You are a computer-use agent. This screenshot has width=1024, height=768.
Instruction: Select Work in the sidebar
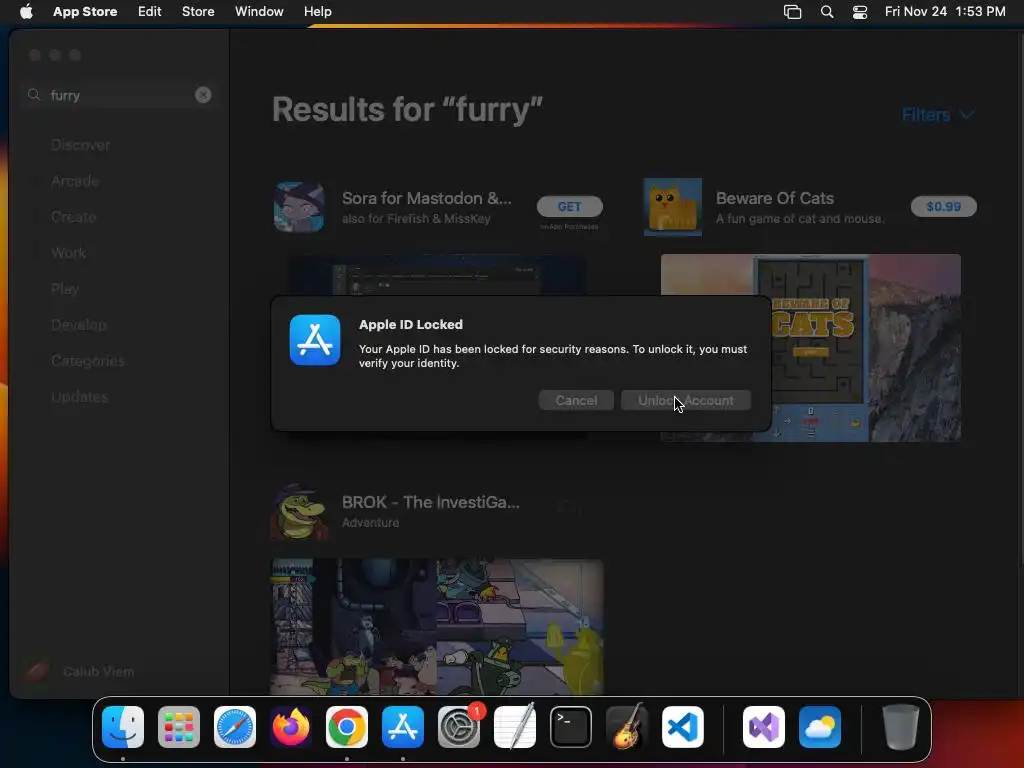(69, 253)
